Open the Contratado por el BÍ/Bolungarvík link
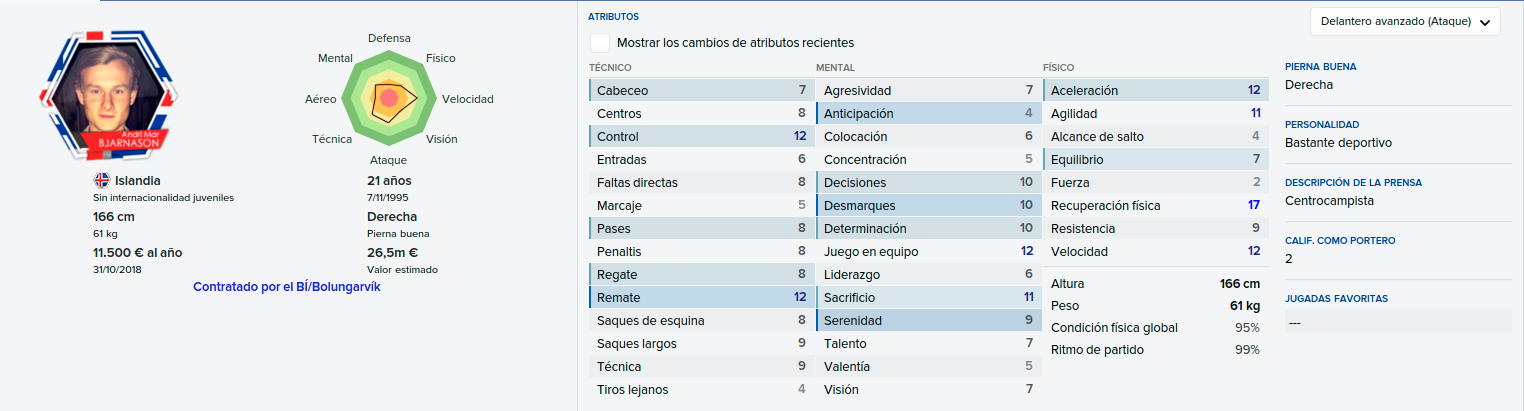Viewport: 1524px width, 411px height. [287, 287]
